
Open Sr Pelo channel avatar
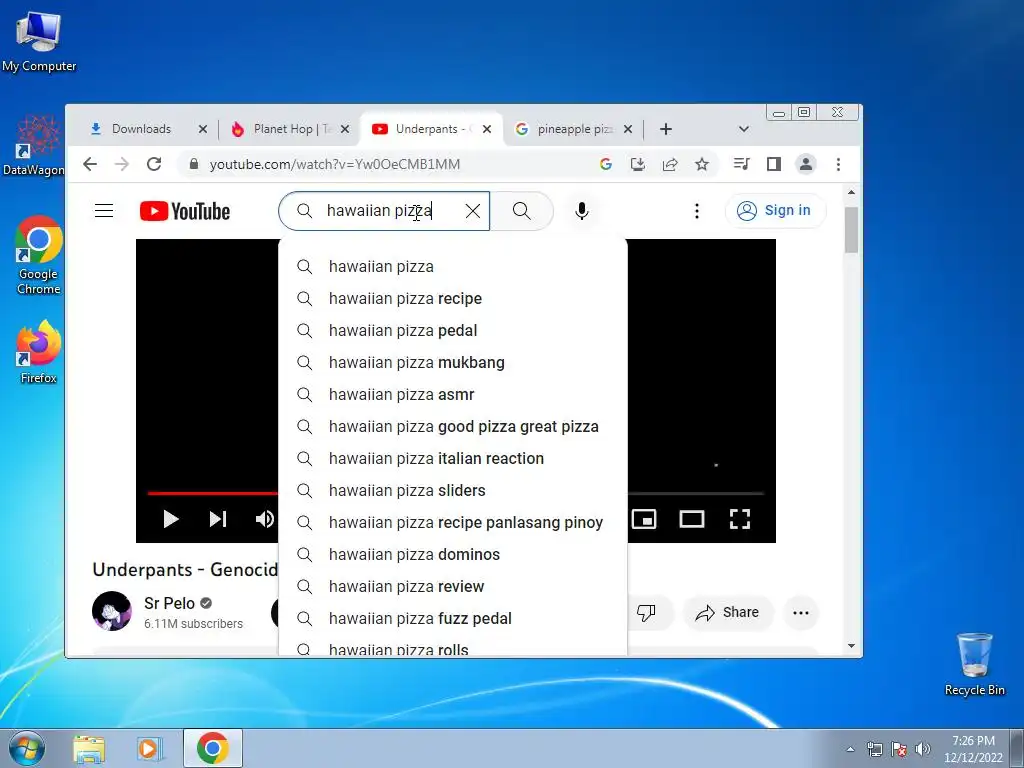112,611
